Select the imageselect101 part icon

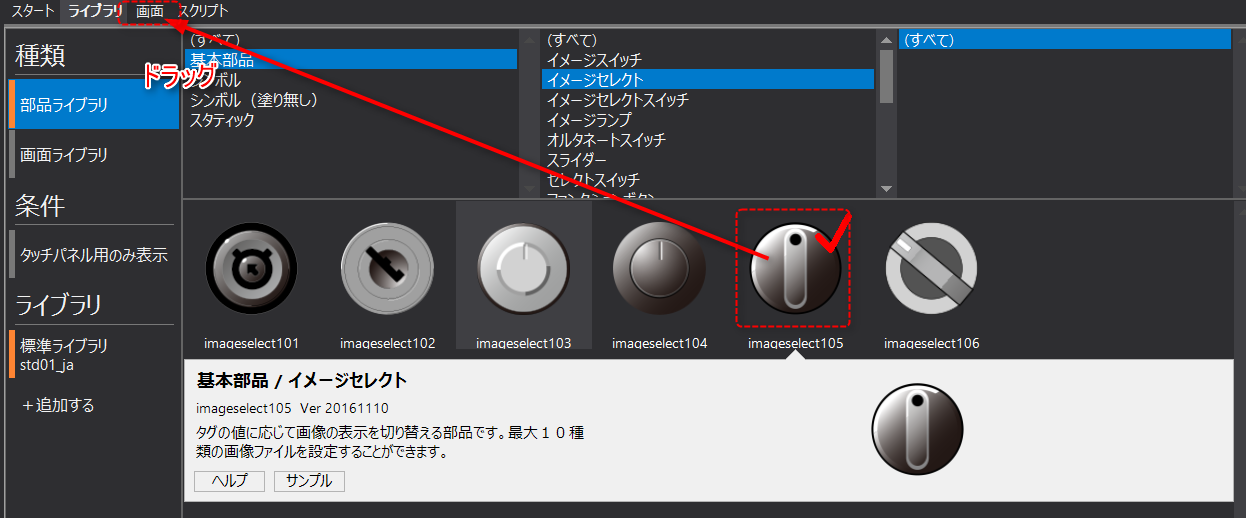tap(251, 267)
